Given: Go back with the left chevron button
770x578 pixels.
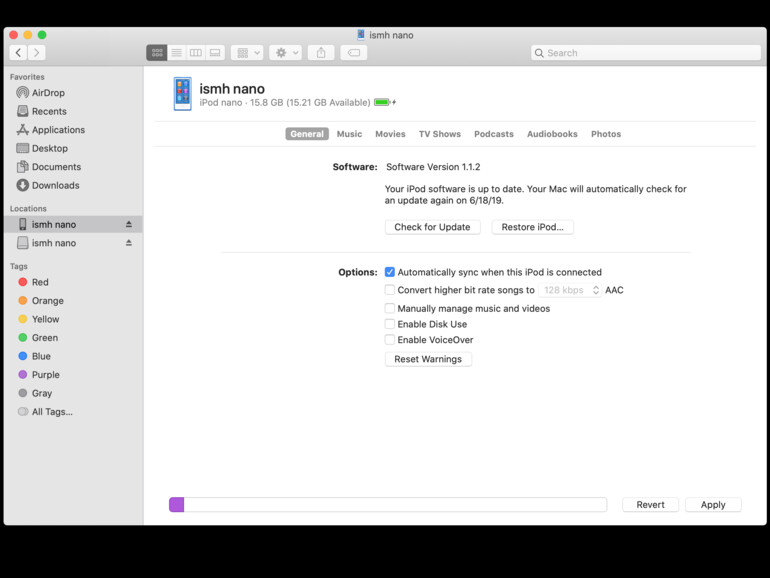Looking at the screenshot, I should (x=18, y=53).
